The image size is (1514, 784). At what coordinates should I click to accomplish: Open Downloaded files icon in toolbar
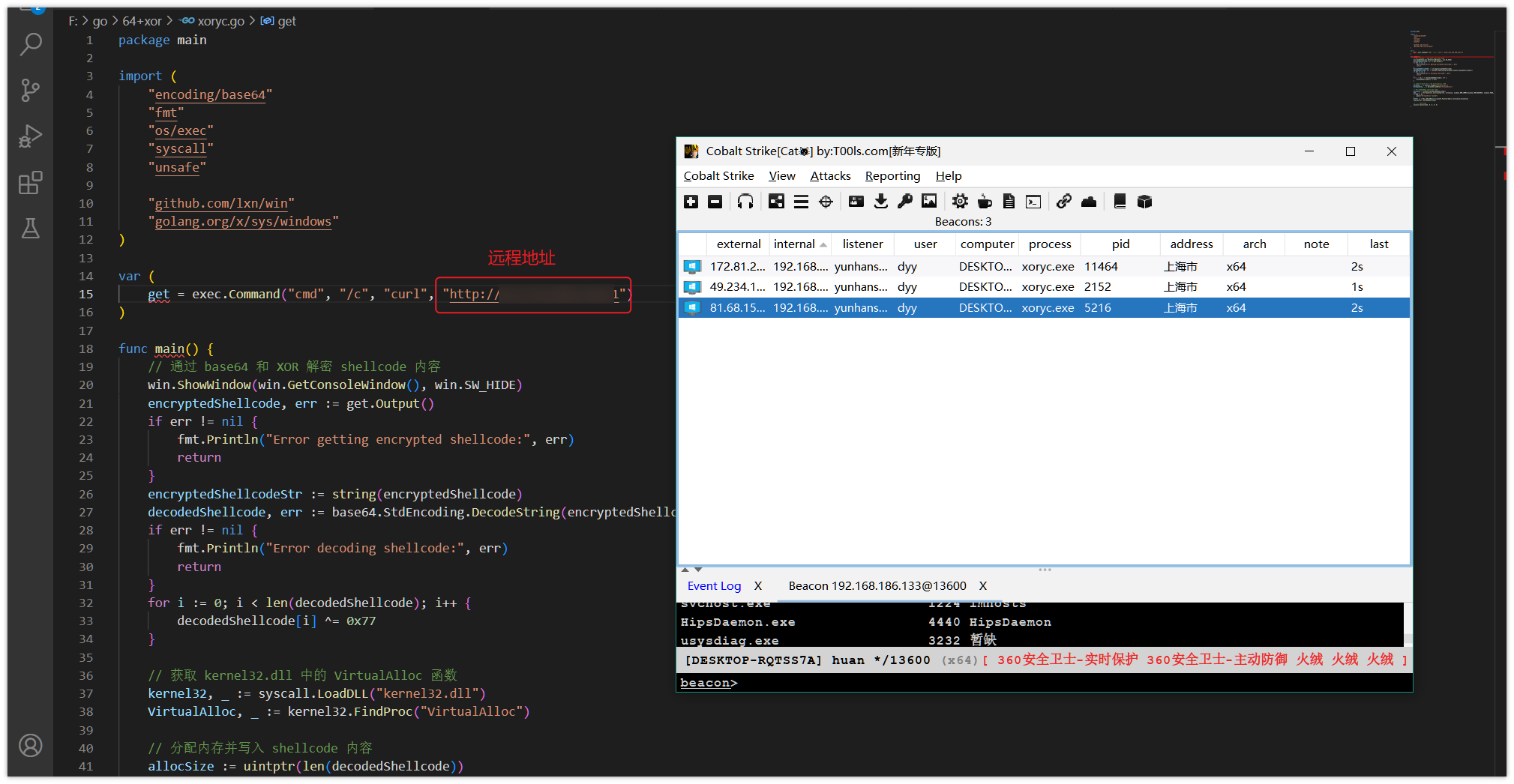point(881,202)
